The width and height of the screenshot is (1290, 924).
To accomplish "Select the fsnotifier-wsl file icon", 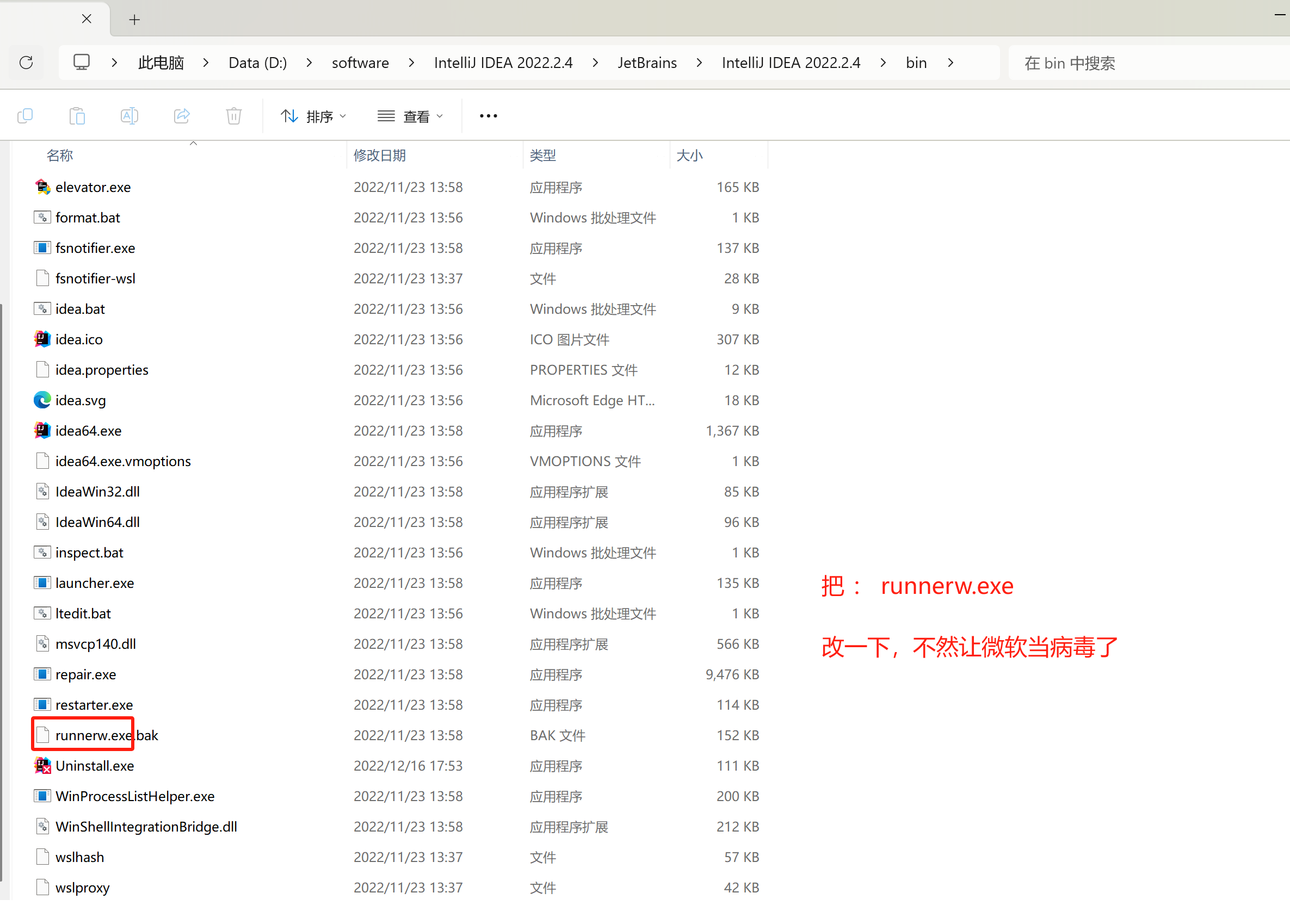I will 42,278.
